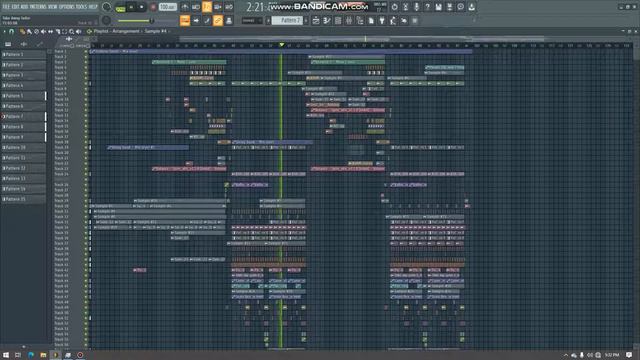Select Pattern 1 in picker panel
640x360 pixels.
click(x=24, y=54)
